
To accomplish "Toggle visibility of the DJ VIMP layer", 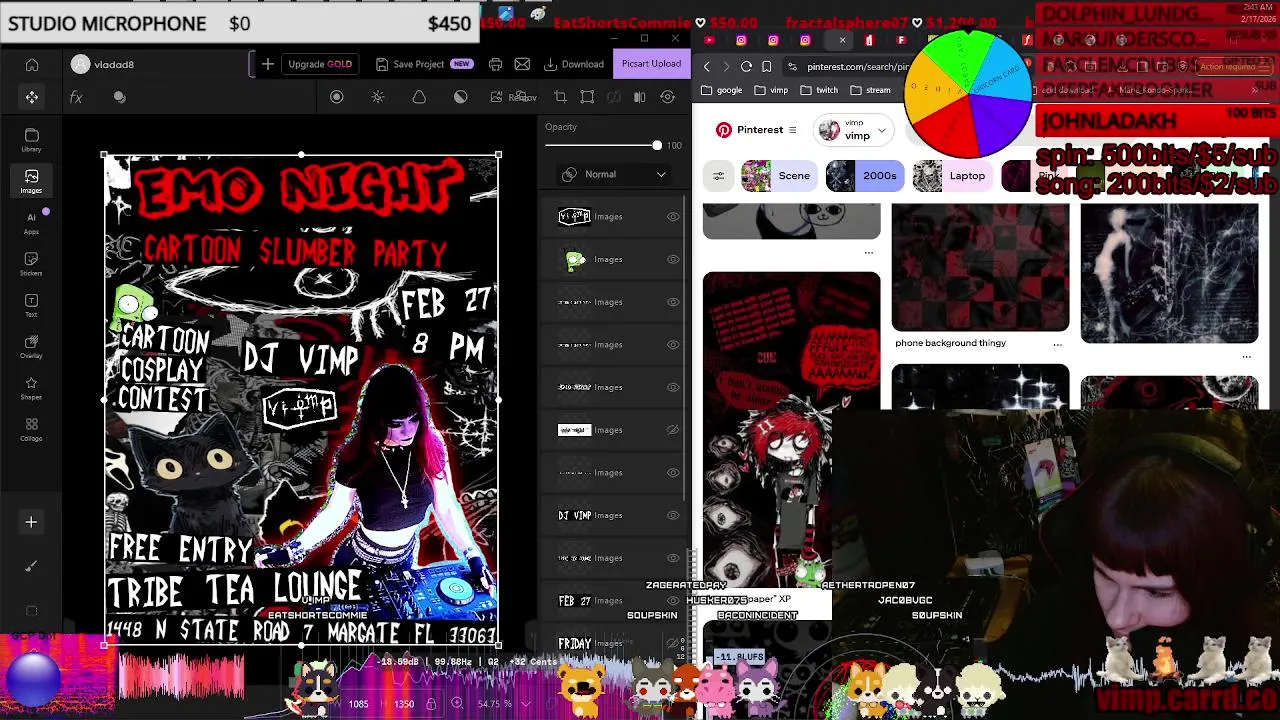I will (673, 515).
